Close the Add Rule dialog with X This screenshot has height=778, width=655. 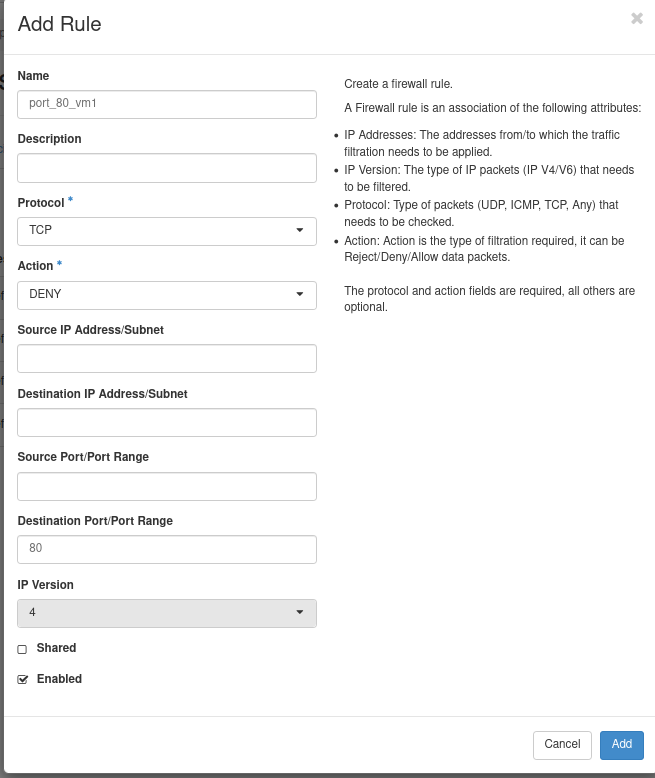tap(637, 19)
